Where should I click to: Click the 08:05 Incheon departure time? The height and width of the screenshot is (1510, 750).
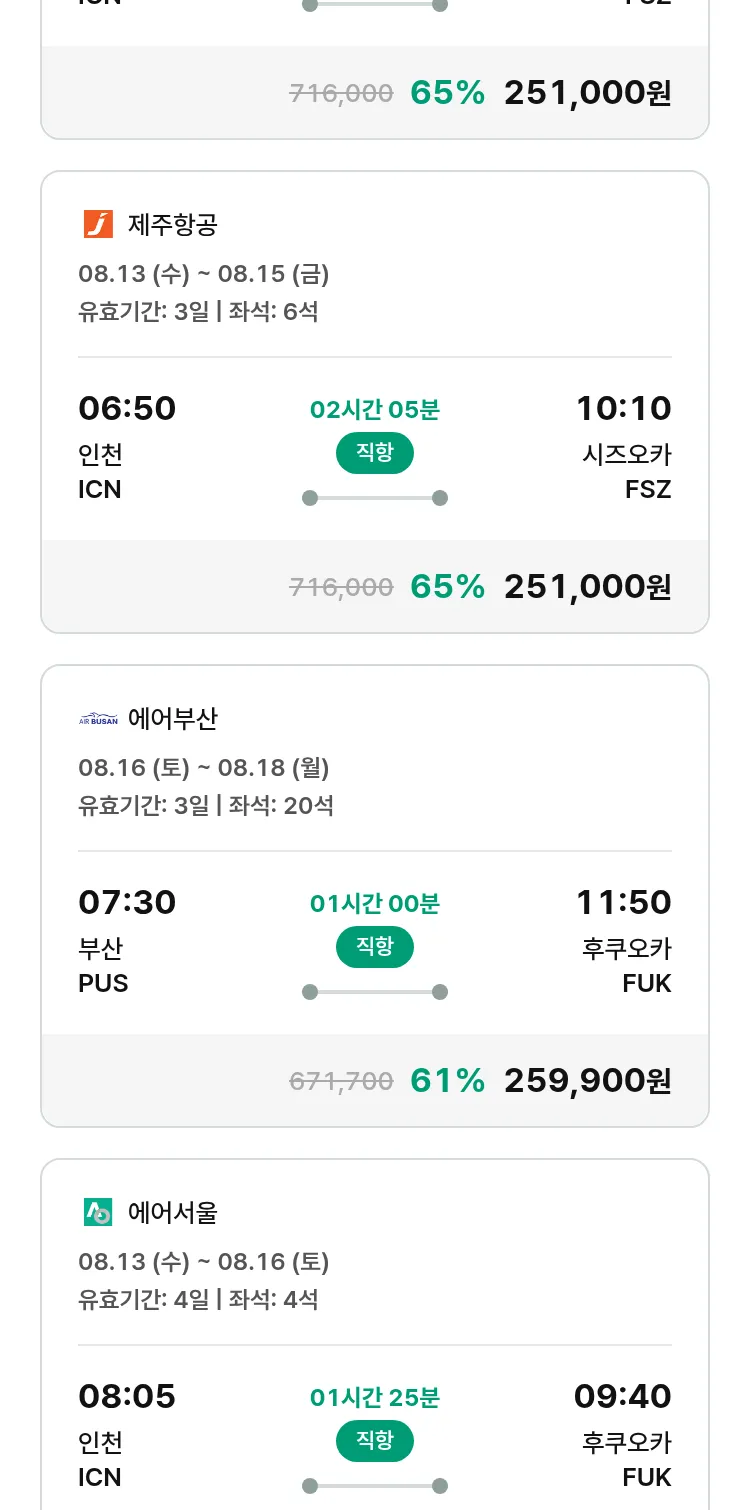click(x=127, y=1397)
